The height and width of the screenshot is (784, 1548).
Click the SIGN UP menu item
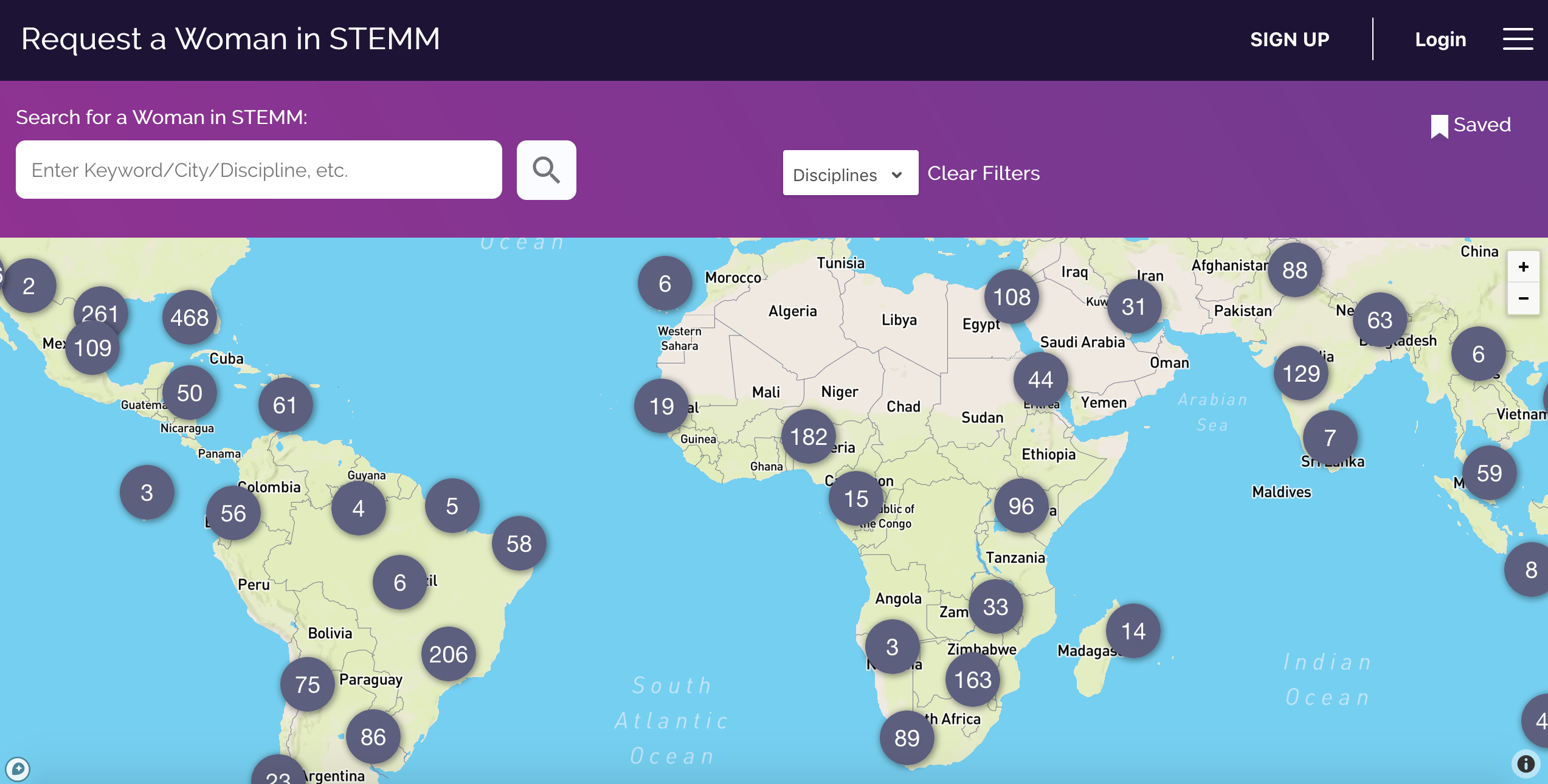pyautogui.click(x=1289, y=40)
